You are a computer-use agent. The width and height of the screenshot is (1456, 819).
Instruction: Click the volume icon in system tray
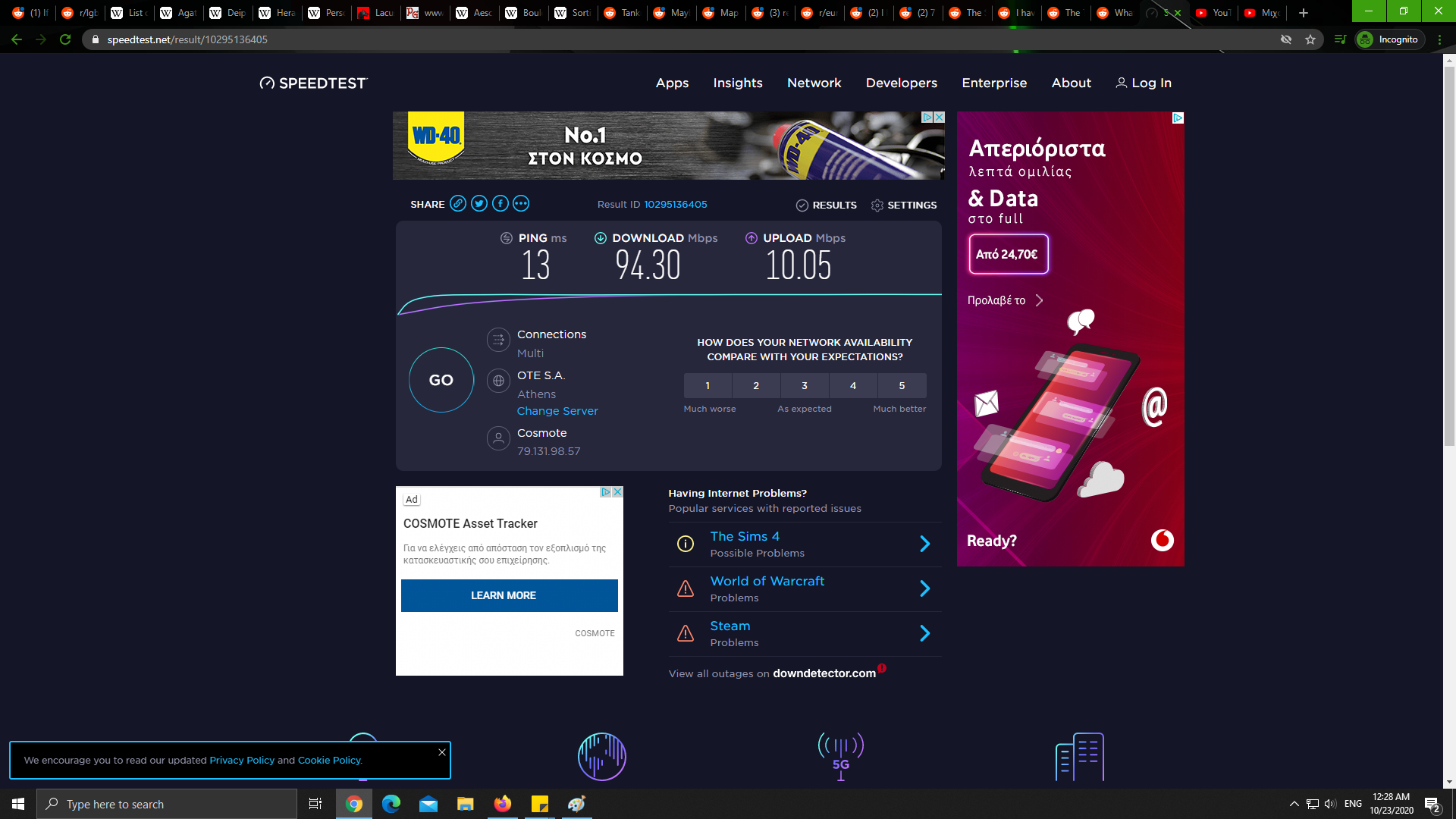1330,804
